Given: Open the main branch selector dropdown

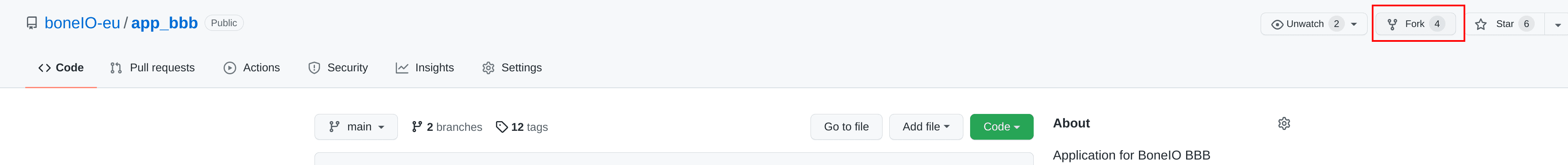Looking at the screenshot, I should point(356,127).
